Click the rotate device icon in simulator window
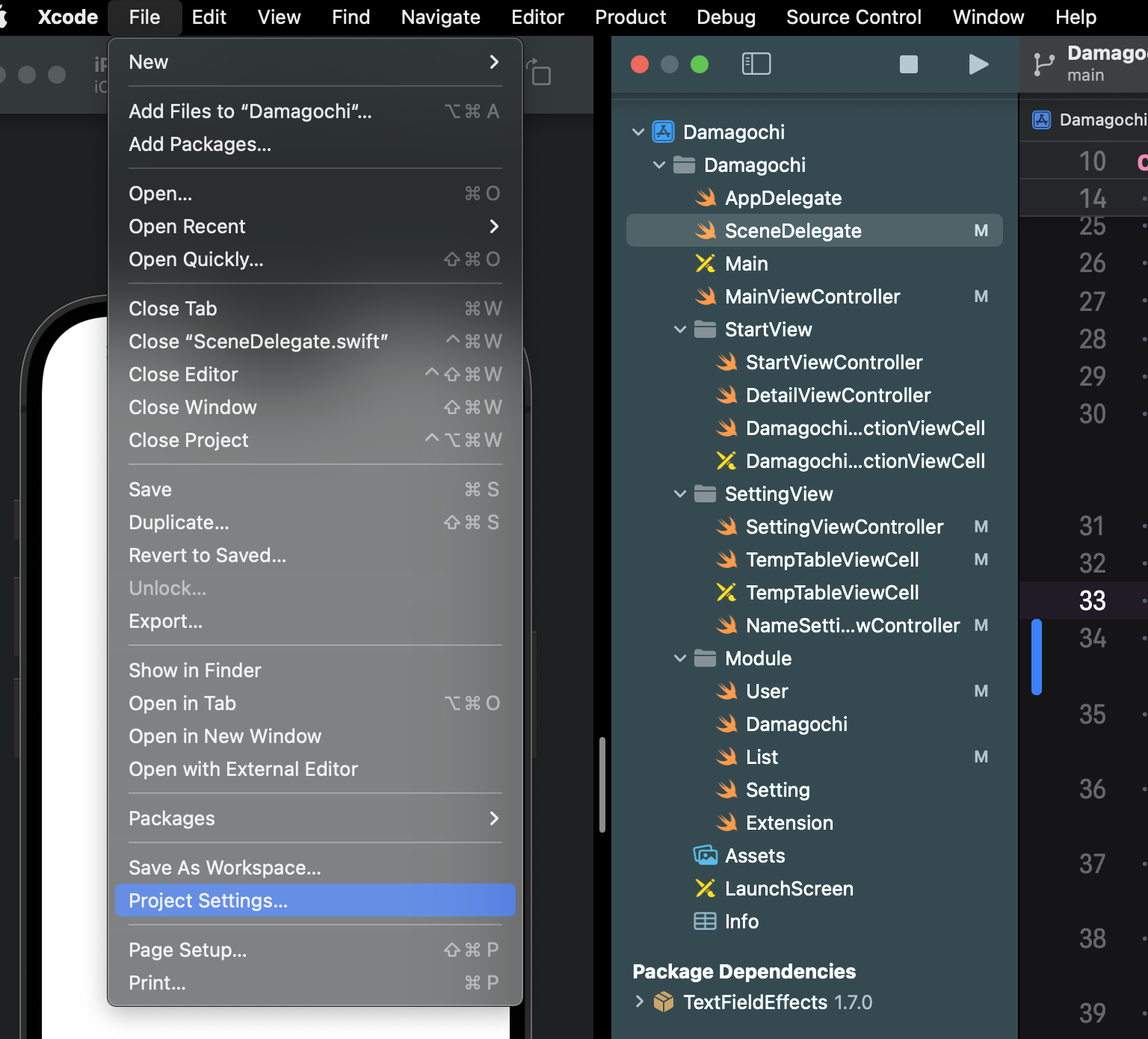This screenshot has height=1039, width=1148. 539,72
